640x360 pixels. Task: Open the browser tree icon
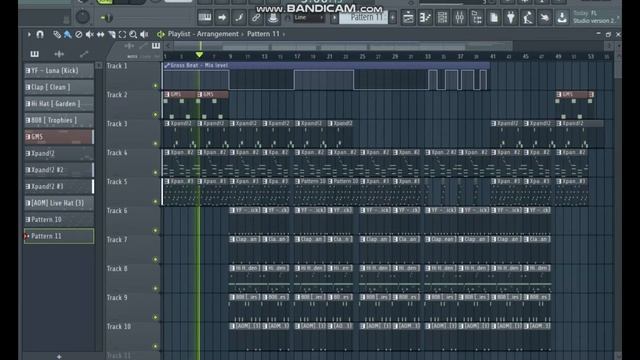pos(477,18)
